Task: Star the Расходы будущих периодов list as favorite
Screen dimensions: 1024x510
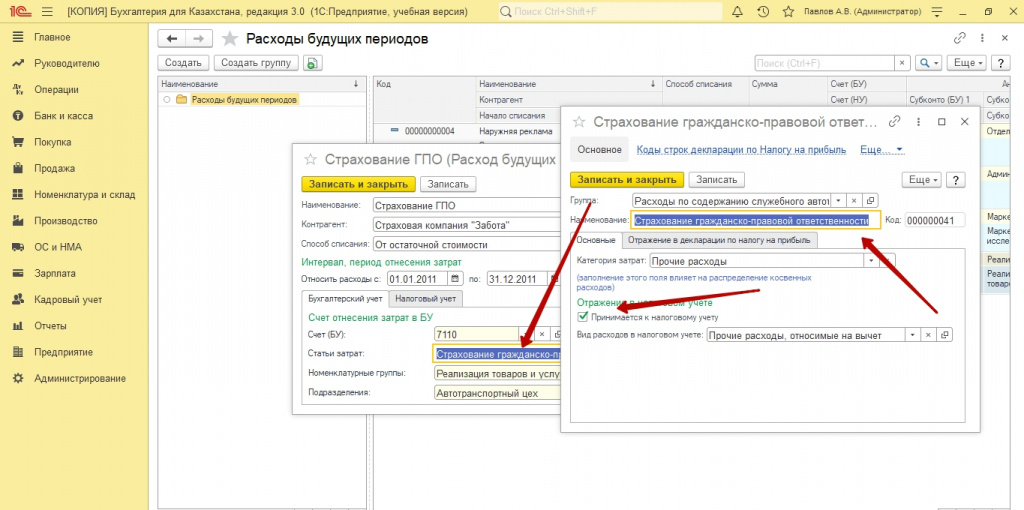Action: click(x=229, y=39)
